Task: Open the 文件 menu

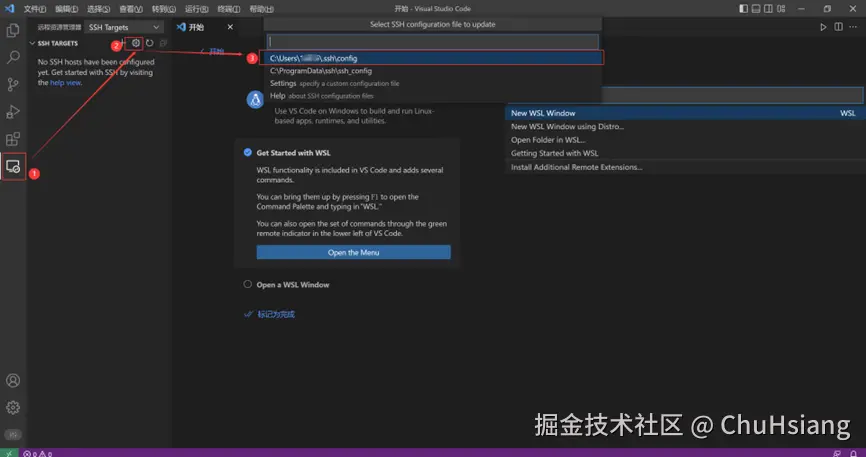Action: [x=34, y=9]
